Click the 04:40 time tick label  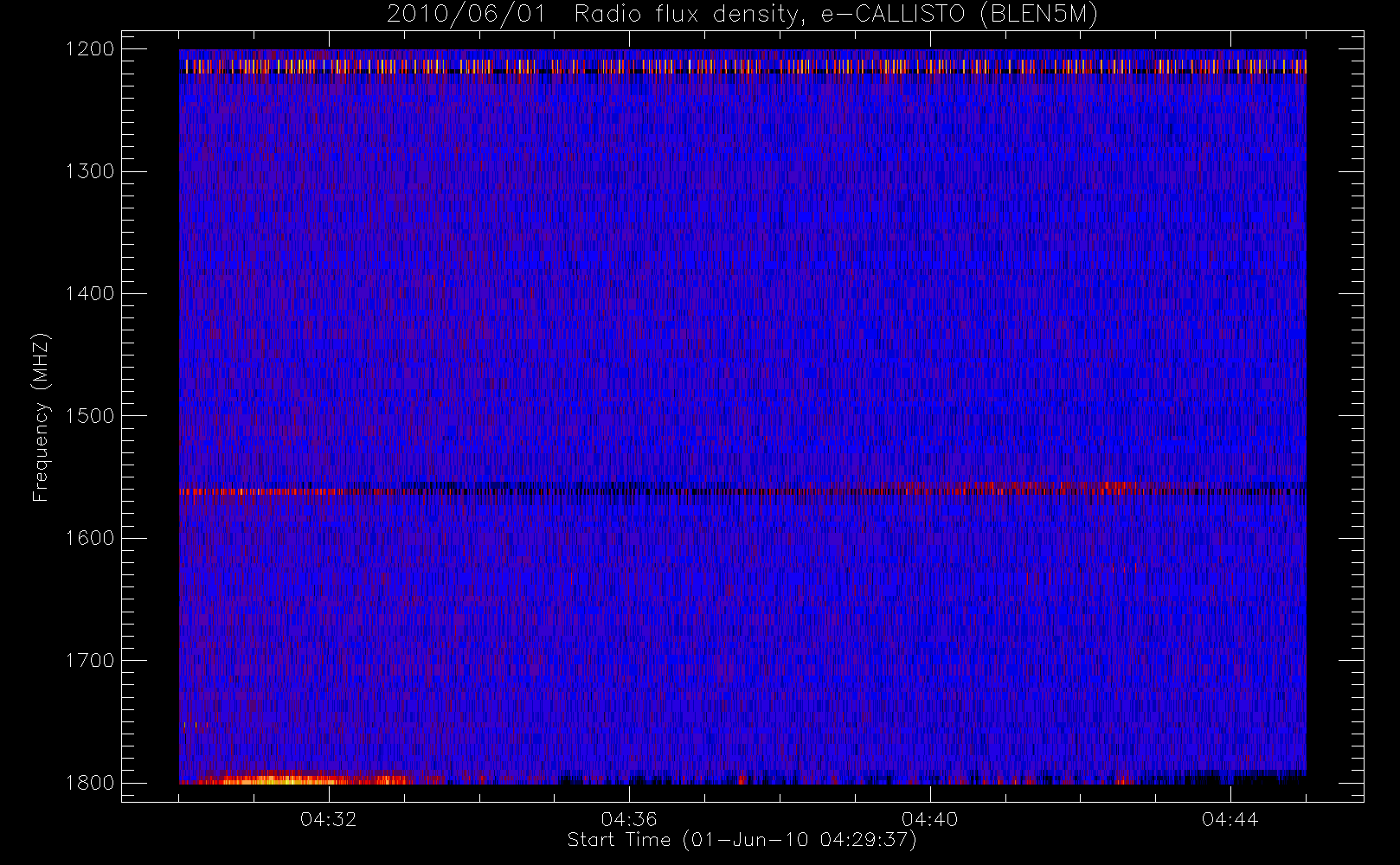929,819
